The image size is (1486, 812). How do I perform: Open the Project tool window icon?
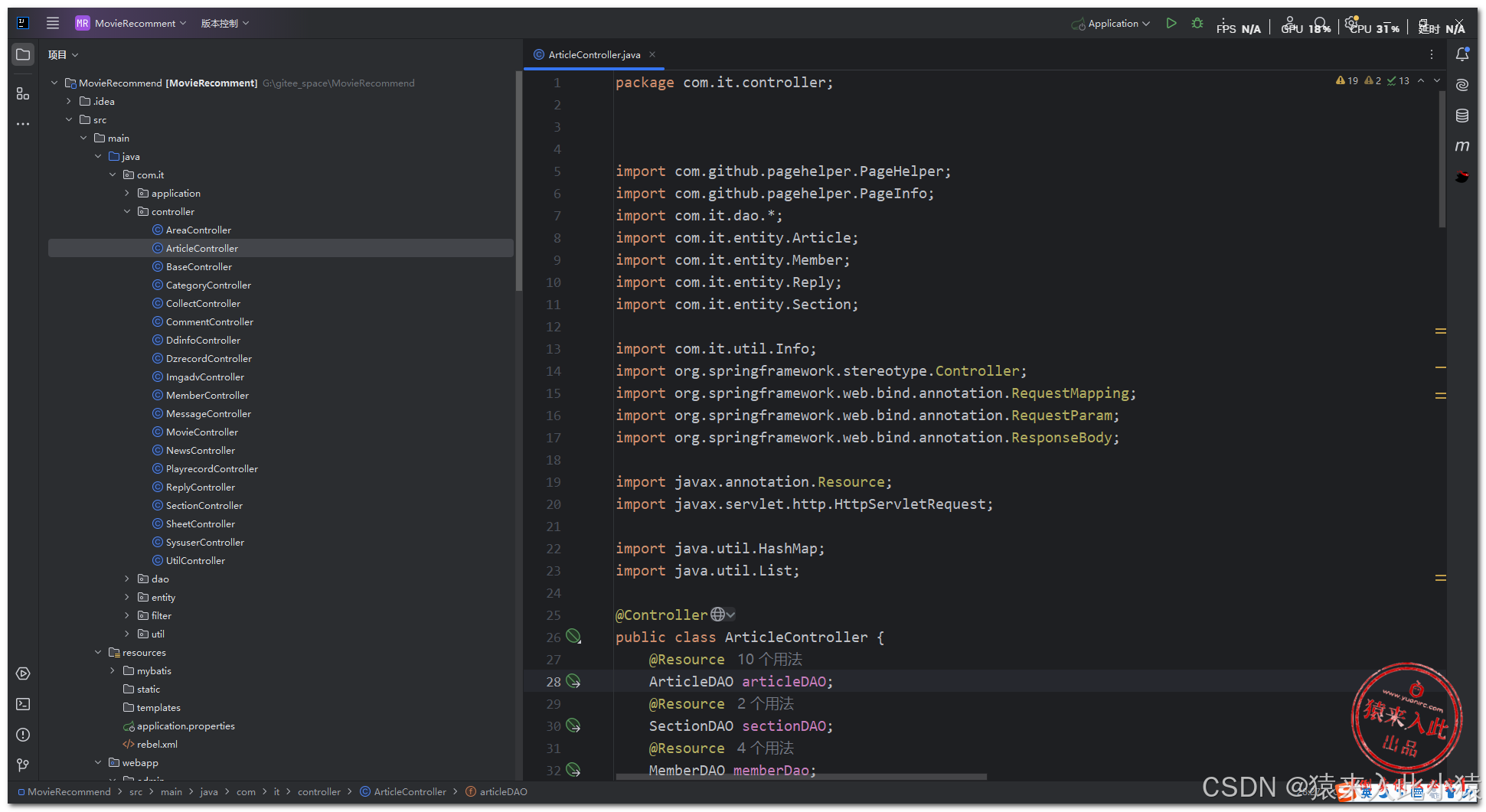click(x=23, y=54)
